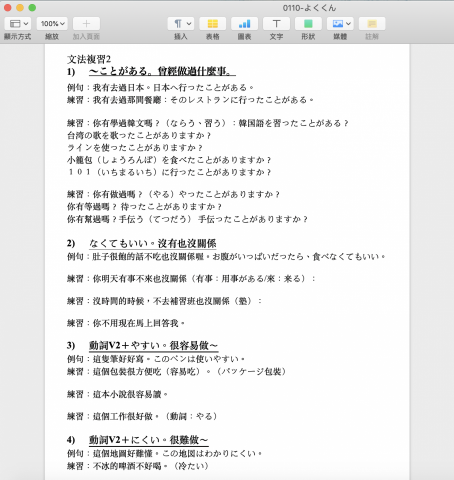Click the line 沒時間的時候，不去補習班也沒關係
This screenshot has width=454, height=480.
point(161,301)
